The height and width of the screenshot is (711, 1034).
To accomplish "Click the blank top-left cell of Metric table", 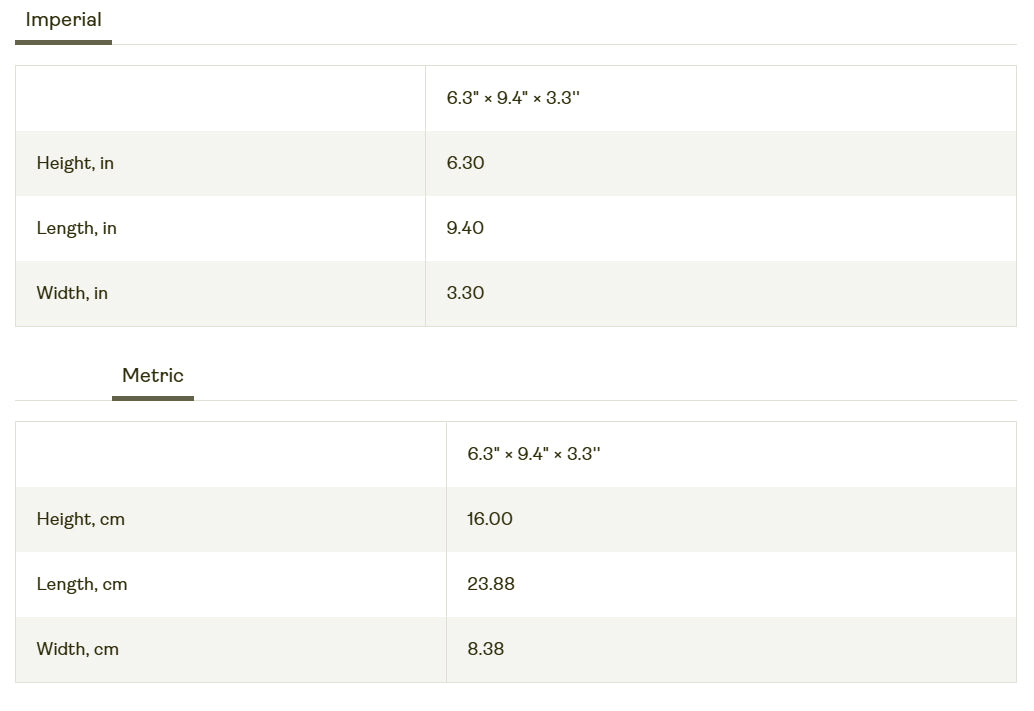I will (230, 454).
